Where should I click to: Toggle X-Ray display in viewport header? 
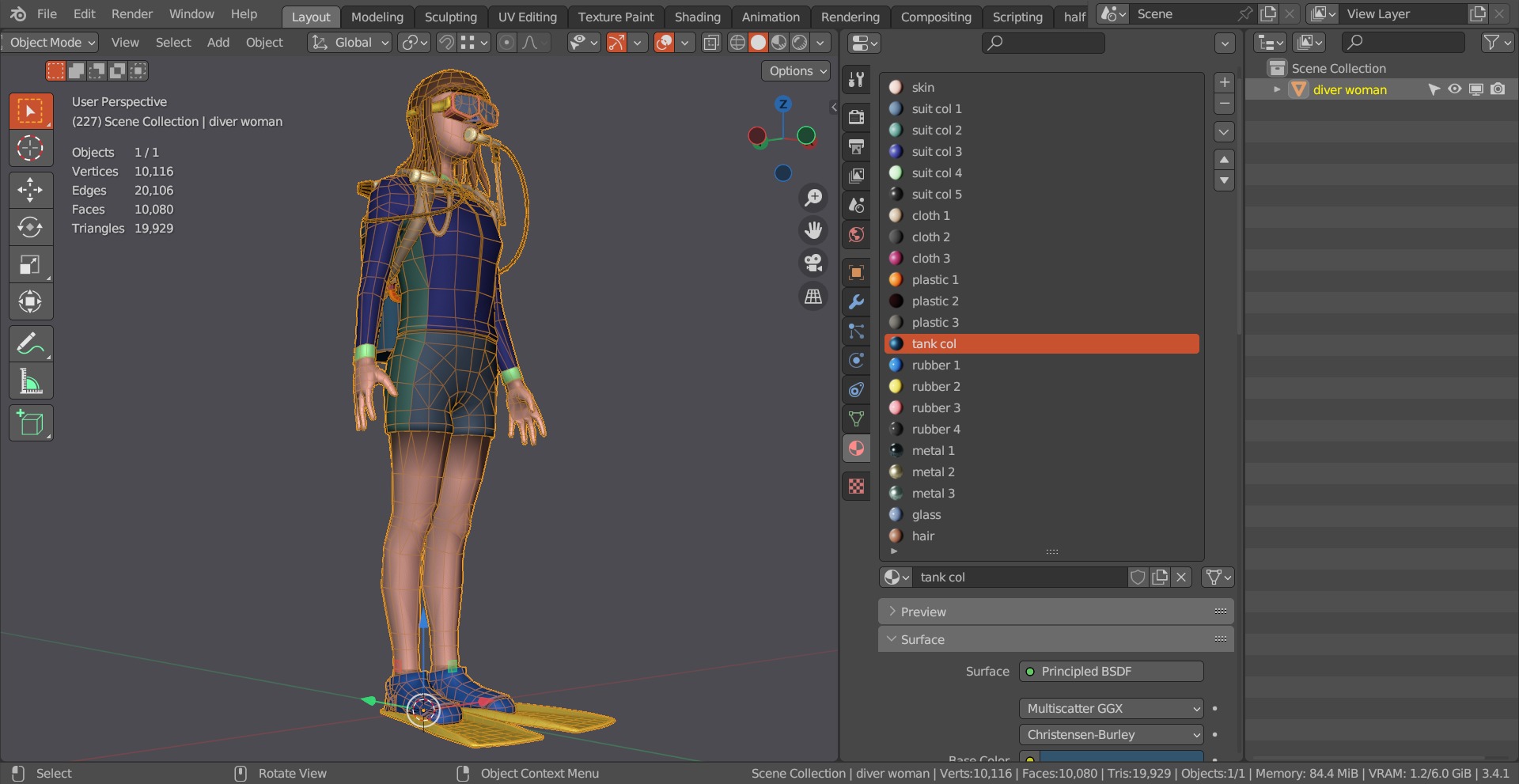(x=711, y=42)
